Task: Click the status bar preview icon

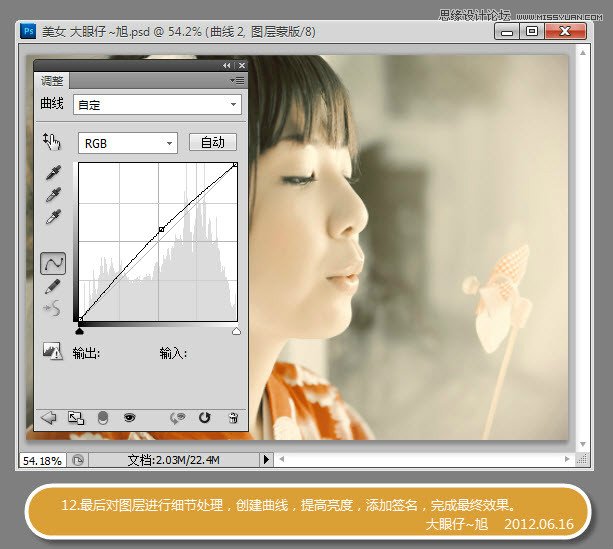Action: pos(78,460)
